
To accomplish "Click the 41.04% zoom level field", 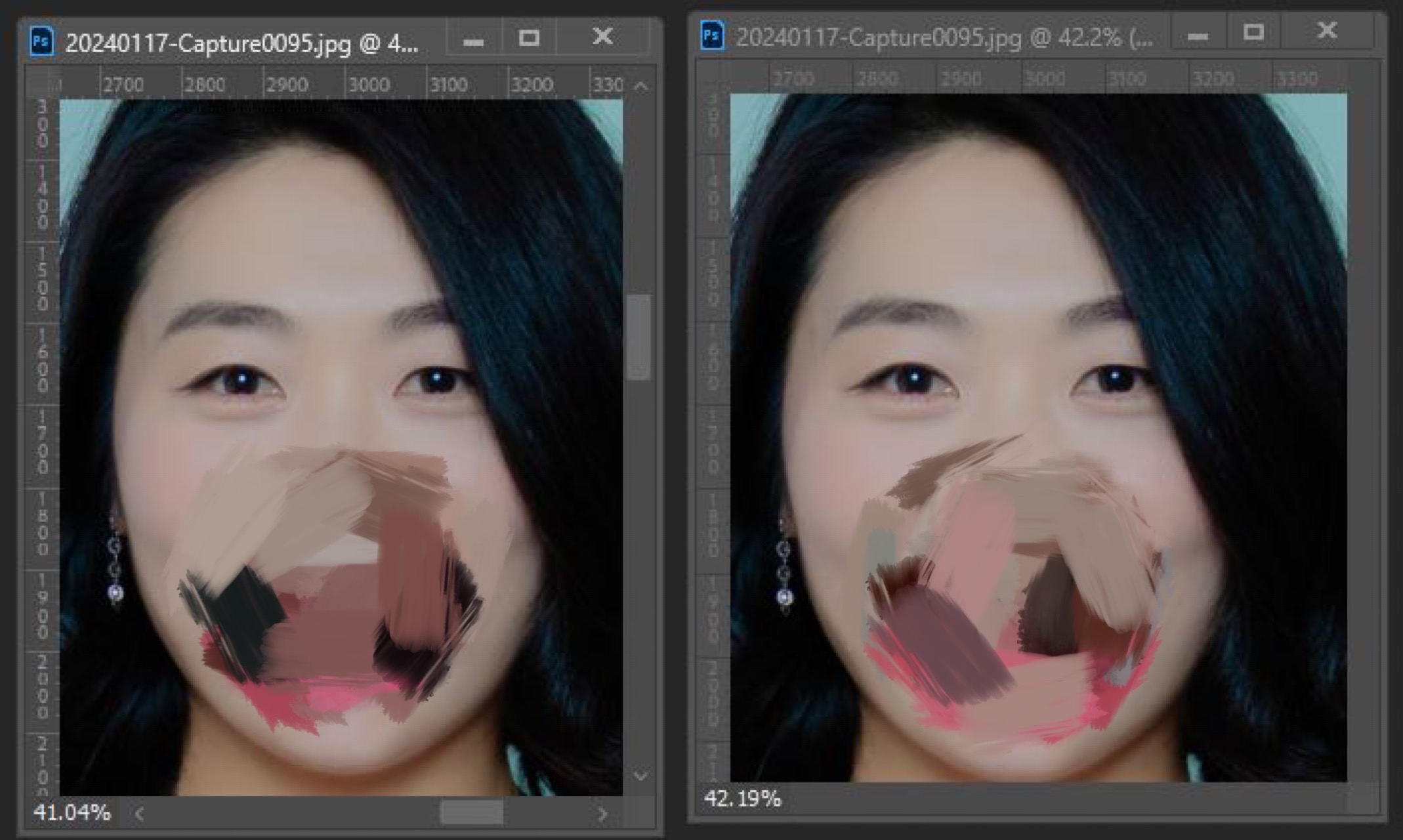I will pyautogui.click(x=72, y=813).
